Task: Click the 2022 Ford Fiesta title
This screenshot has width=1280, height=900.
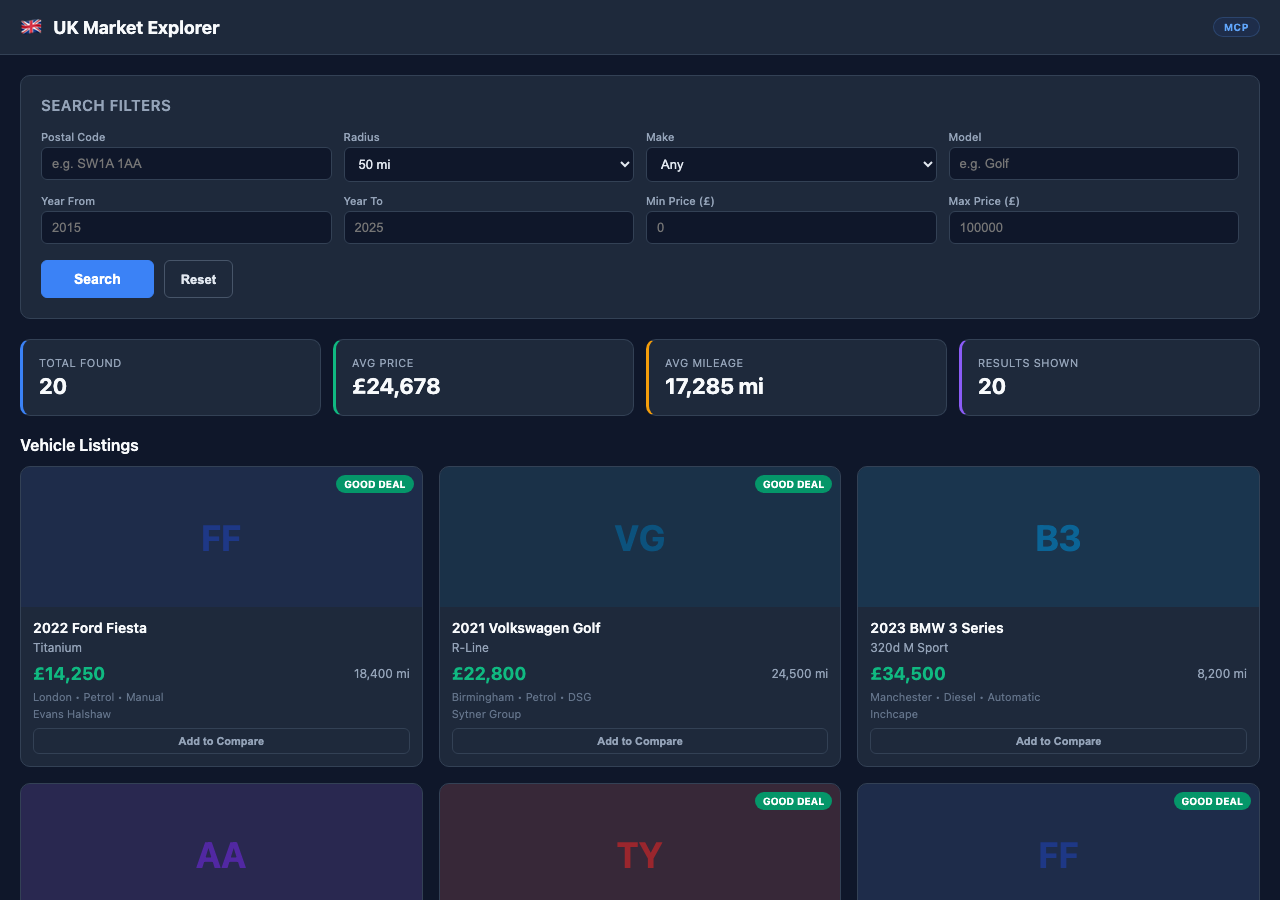Action: pyautogui.click(x=90, y=628)
